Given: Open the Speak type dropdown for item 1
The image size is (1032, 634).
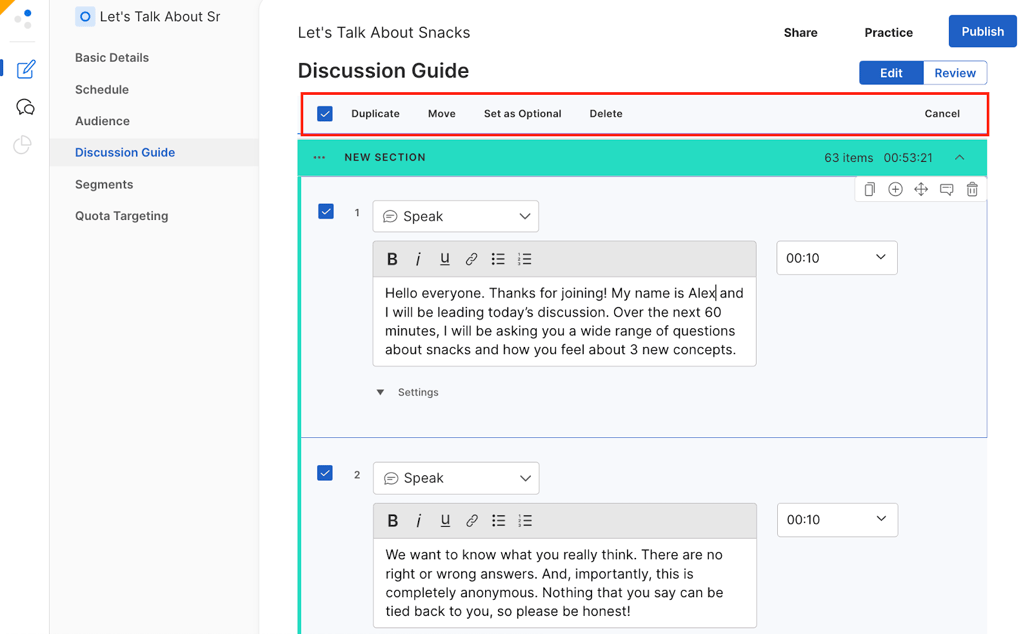Looking at the screenshot, I should [455, 216].
